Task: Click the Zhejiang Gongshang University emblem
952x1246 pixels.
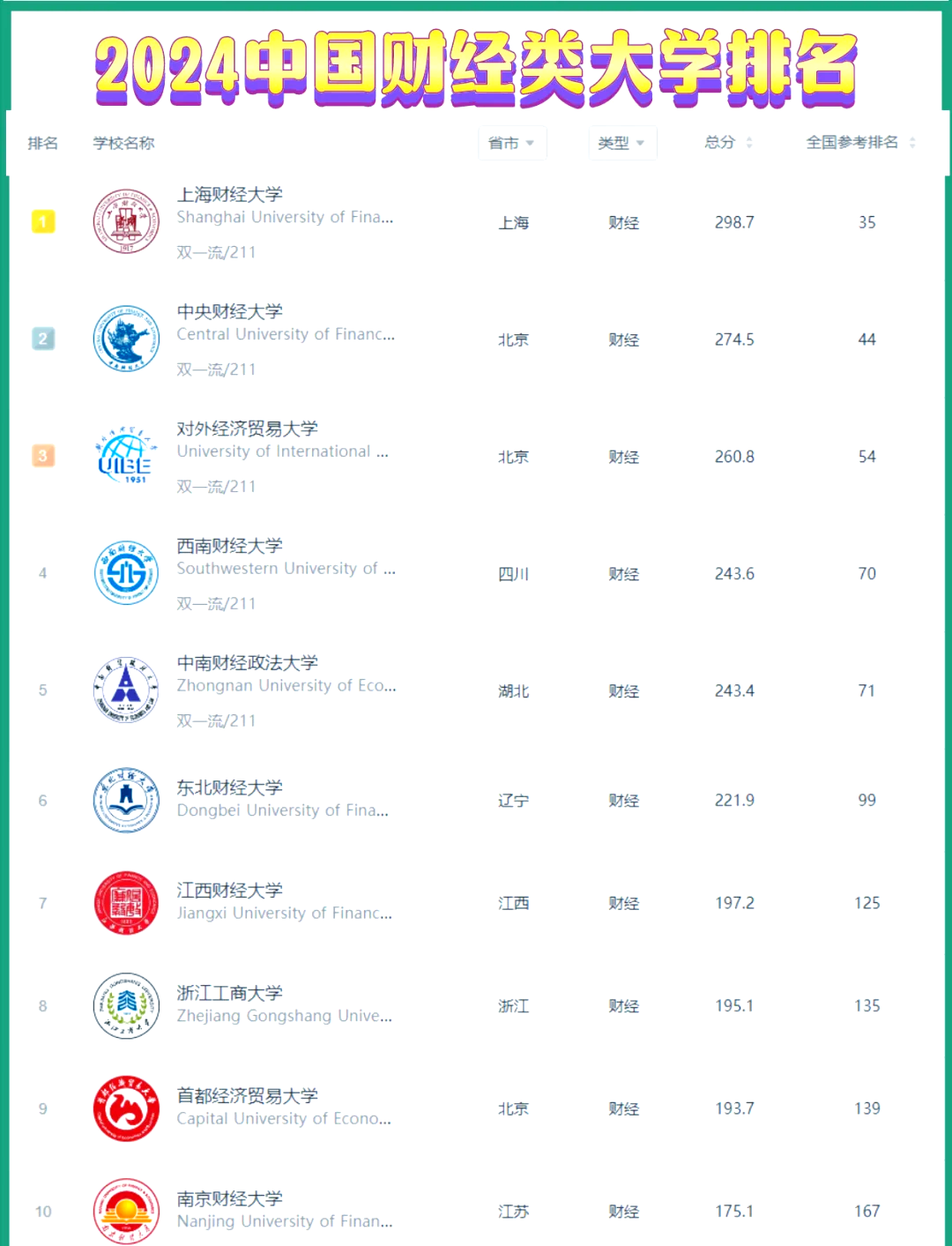Action: pyautogui.click(x=126, y=1006)
